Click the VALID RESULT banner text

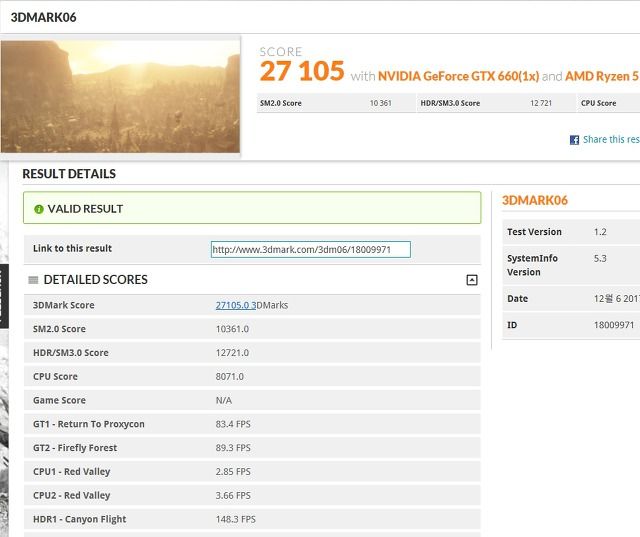click(85, 209)
